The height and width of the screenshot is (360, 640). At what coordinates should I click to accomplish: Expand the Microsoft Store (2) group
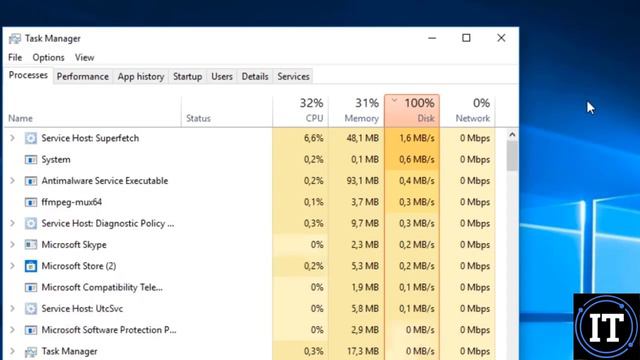click(x=12, y=266)
